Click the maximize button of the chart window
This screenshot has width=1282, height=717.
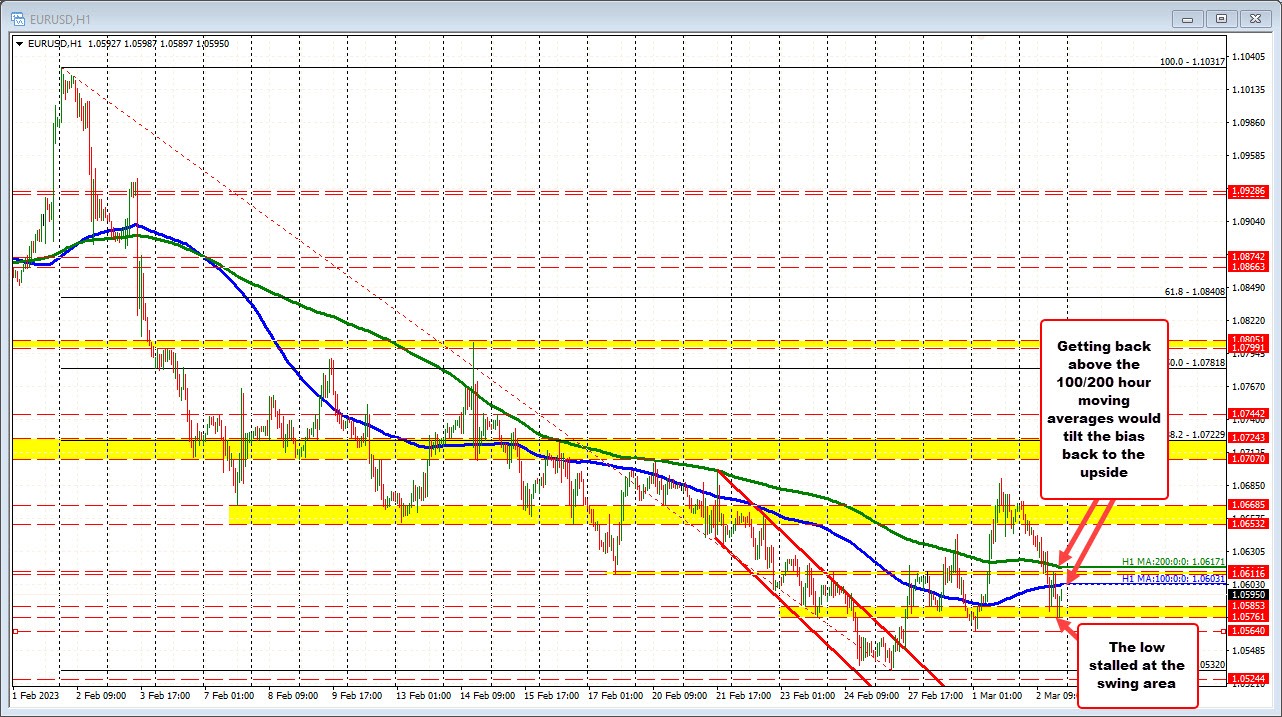[1221, 18]
